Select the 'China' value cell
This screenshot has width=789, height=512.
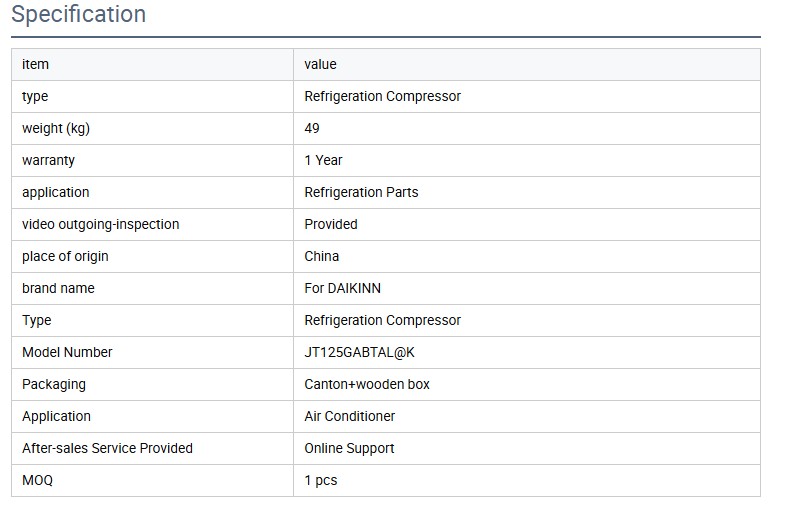[x=322, y=256]
